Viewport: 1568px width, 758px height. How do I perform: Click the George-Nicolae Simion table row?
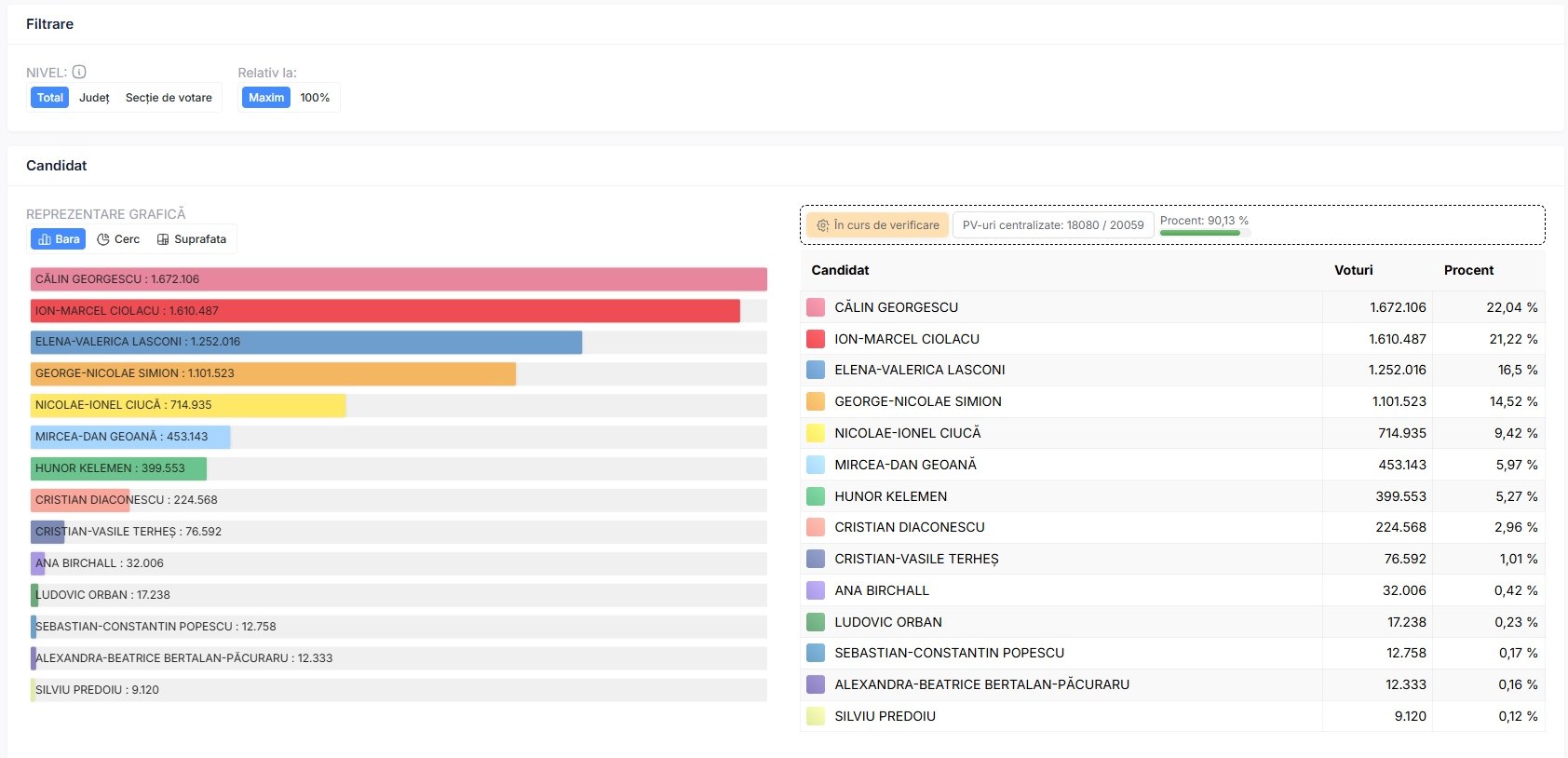pyautogui.click(x=1172, y=401)
